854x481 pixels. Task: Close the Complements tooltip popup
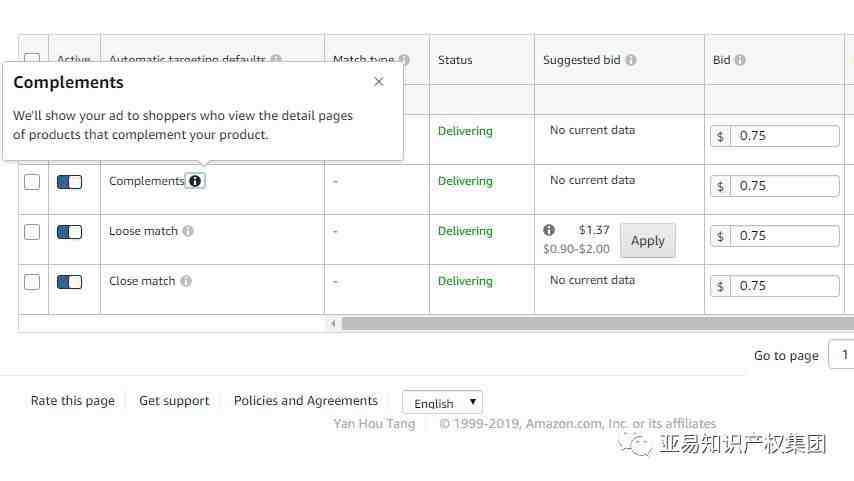pos(379,82)
